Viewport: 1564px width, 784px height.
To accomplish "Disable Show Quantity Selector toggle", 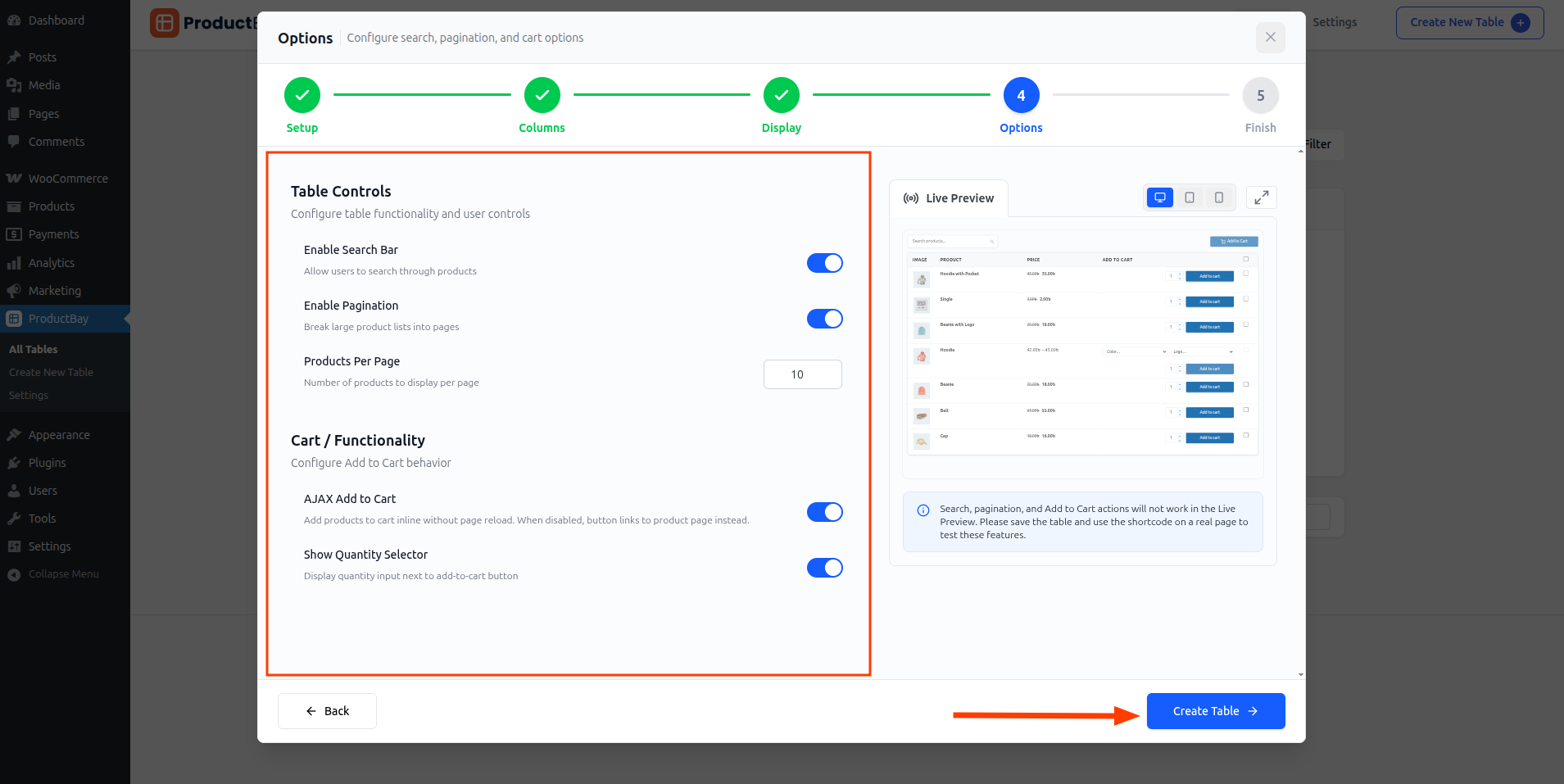I will [x=824, y=568].
